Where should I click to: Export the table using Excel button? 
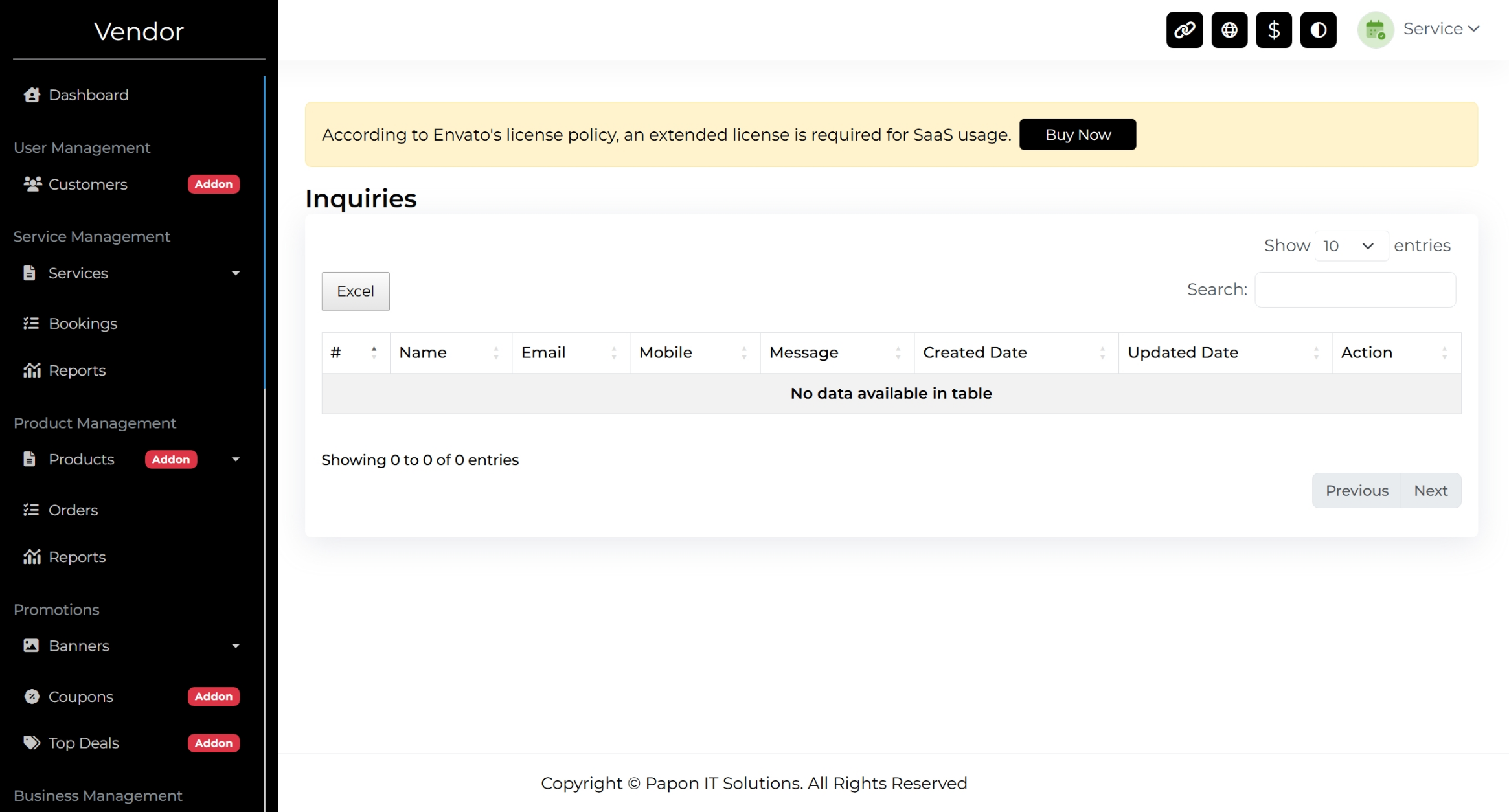pos(356,291)
